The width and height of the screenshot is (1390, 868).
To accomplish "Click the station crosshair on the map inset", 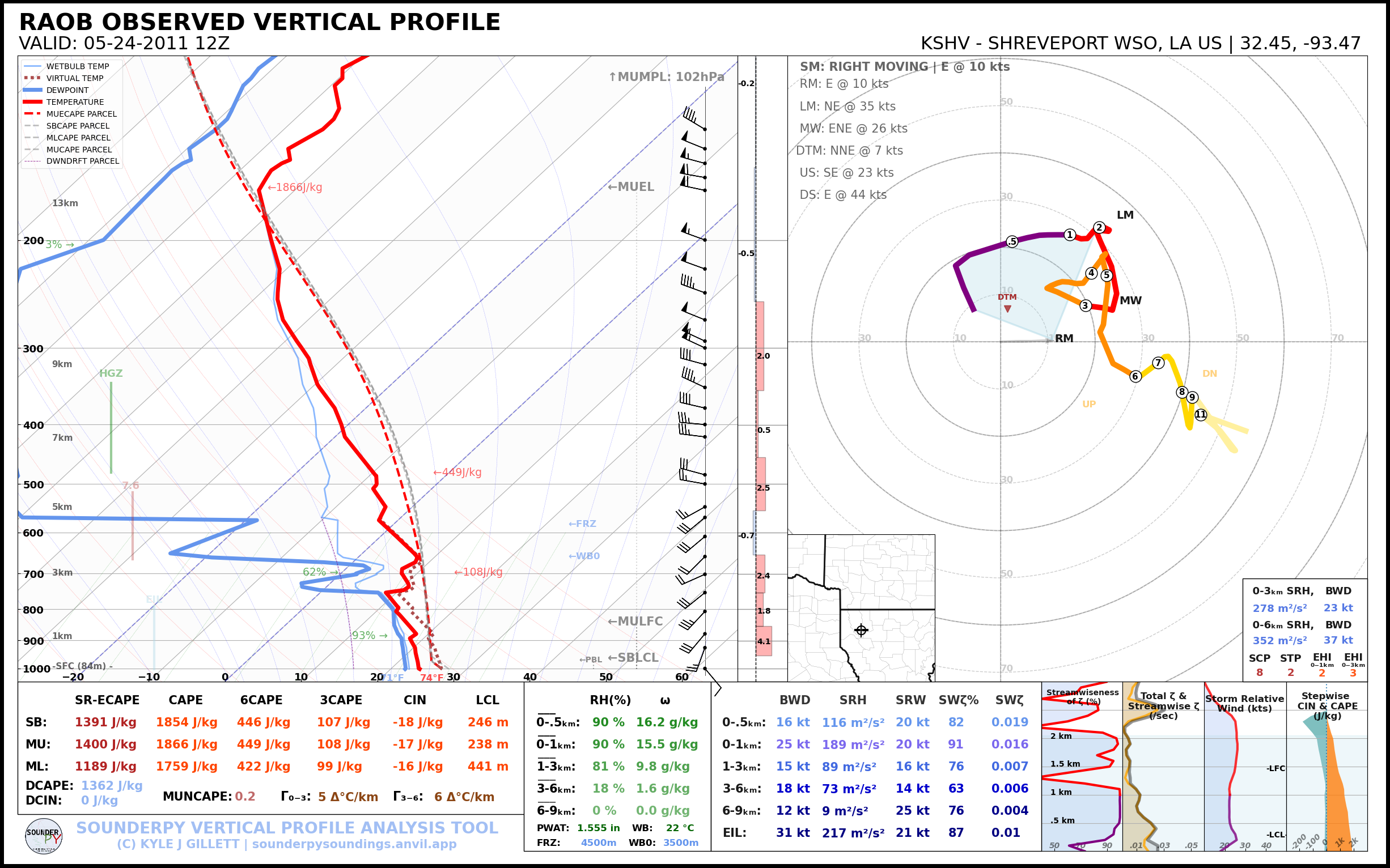I will coord(861,631).
